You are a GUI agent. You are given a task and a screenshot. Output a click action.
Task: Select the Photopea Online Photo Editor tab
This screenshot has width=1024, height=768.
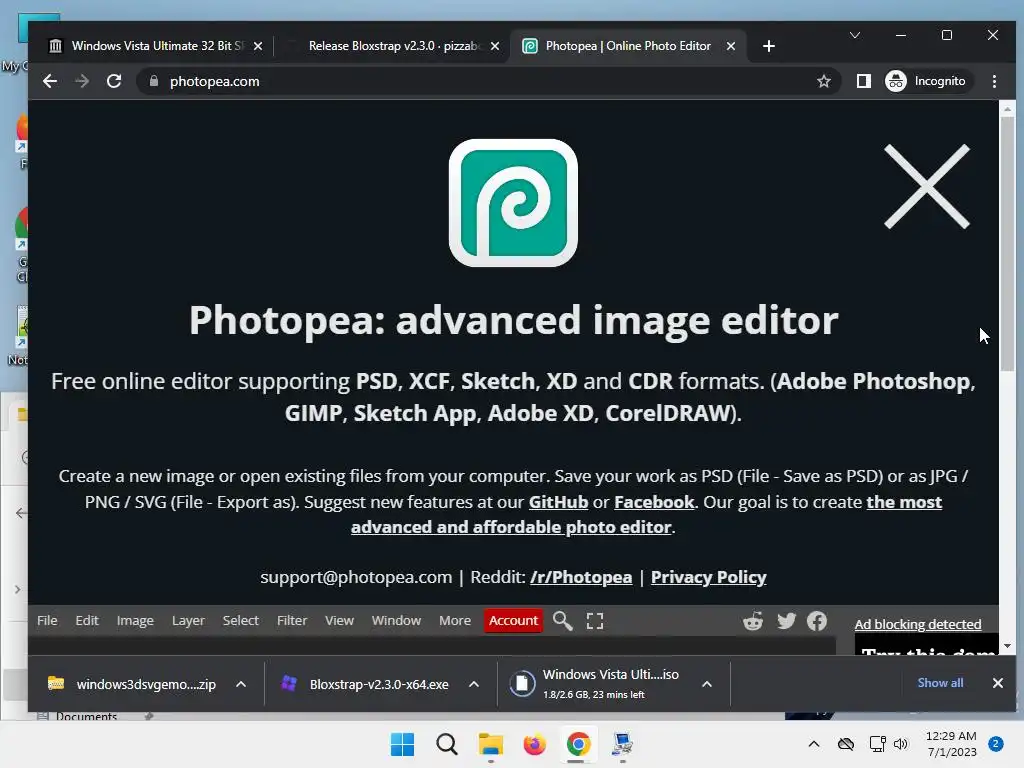coord(627,46)
